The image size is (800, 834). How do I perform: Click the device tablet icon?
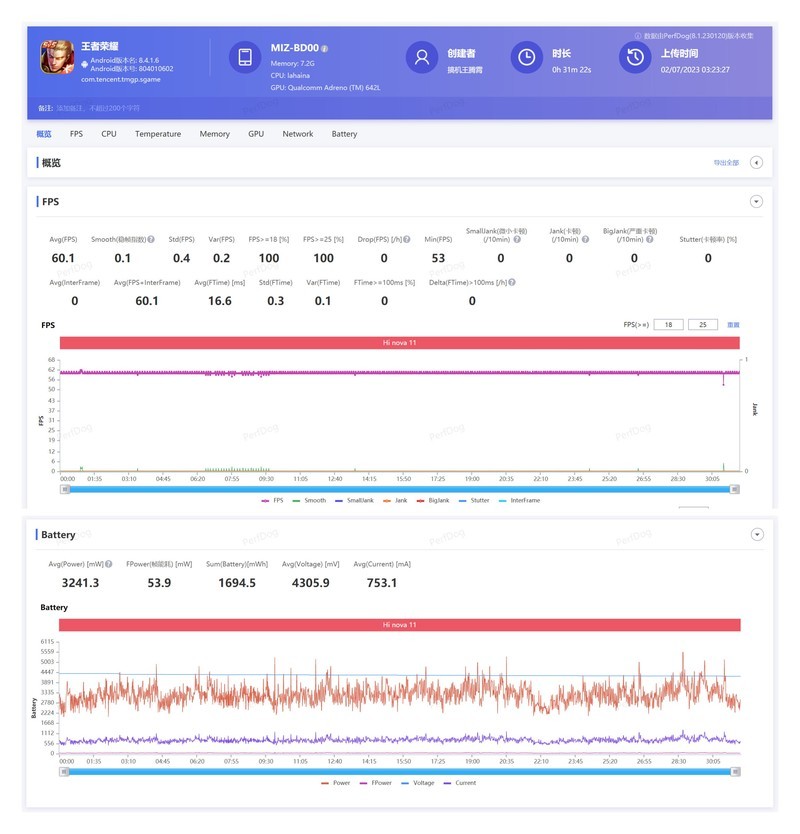245,57
